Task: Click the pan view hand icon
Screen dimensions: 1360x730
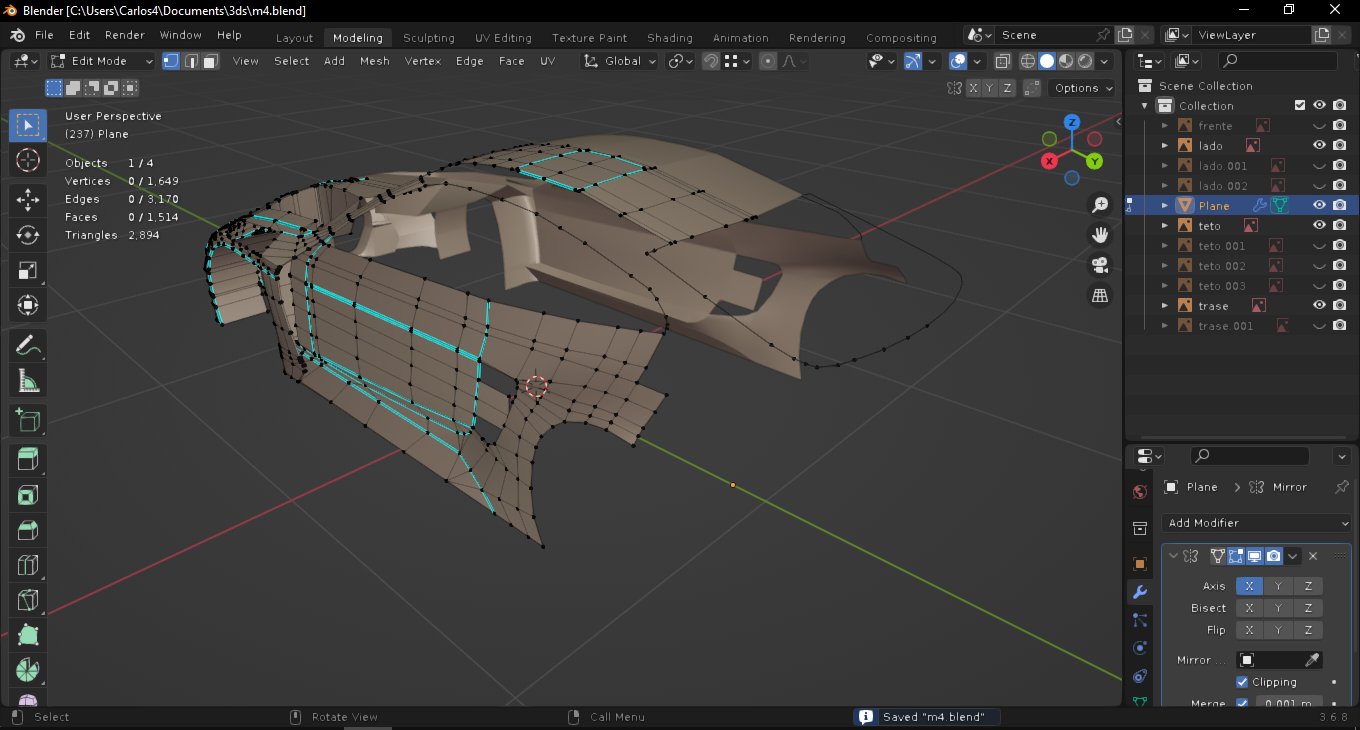Action: [x=1100, y=235]
